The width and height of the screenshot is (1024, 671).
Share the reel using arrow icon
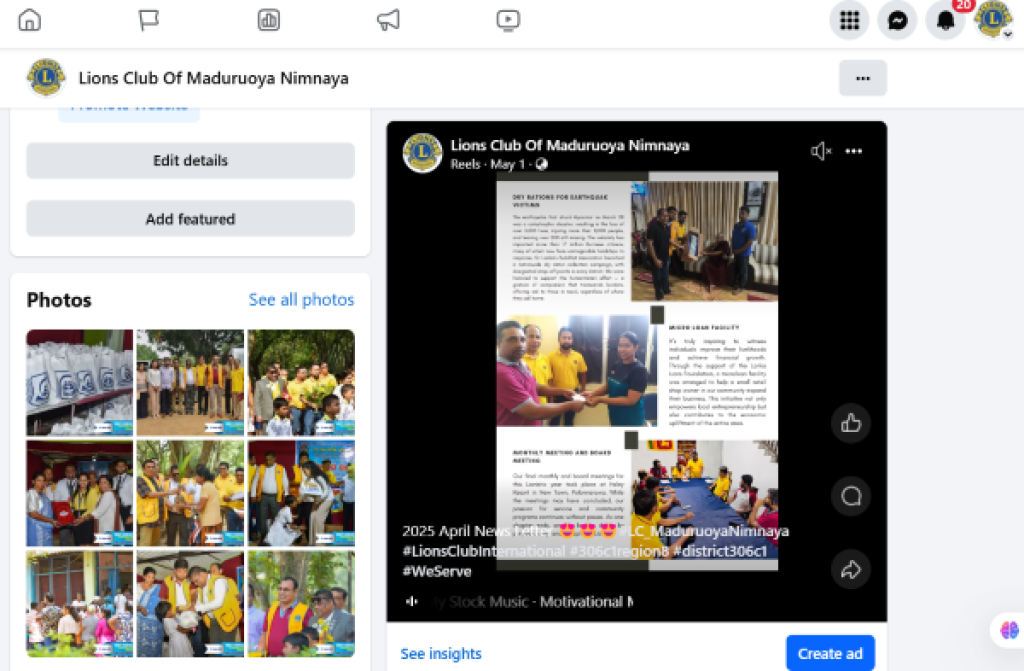(x=850, y=570)
